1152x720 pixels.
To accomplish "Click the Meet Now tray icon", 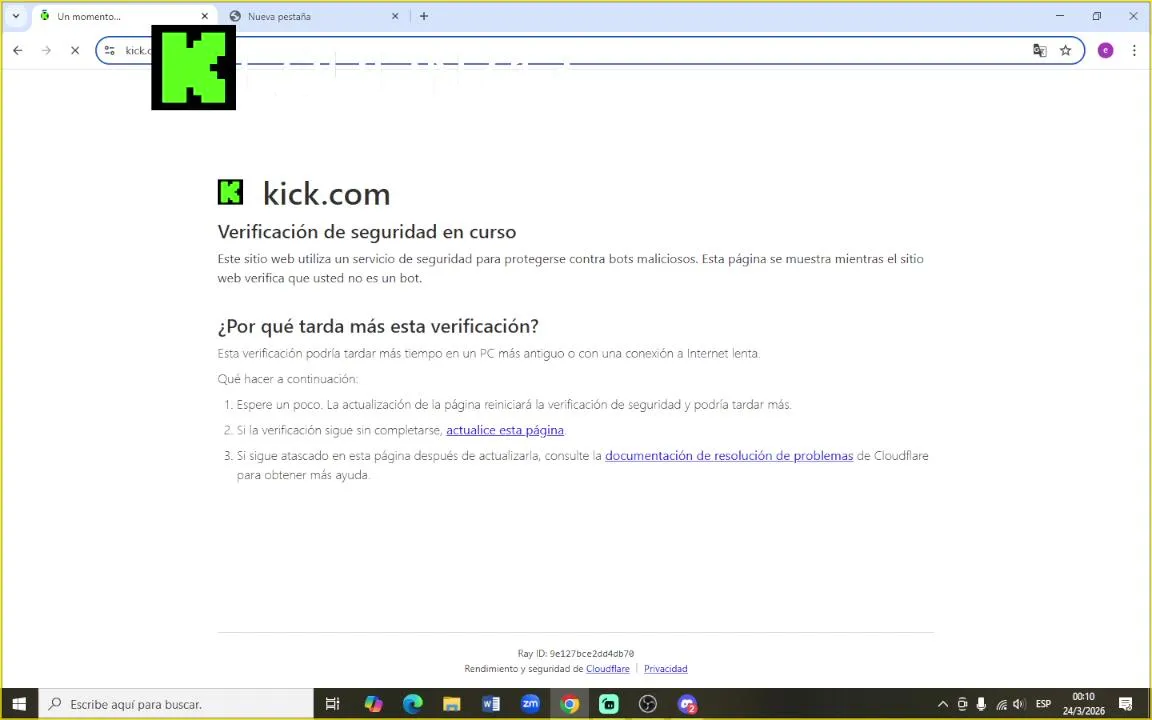I will point(962,704).
